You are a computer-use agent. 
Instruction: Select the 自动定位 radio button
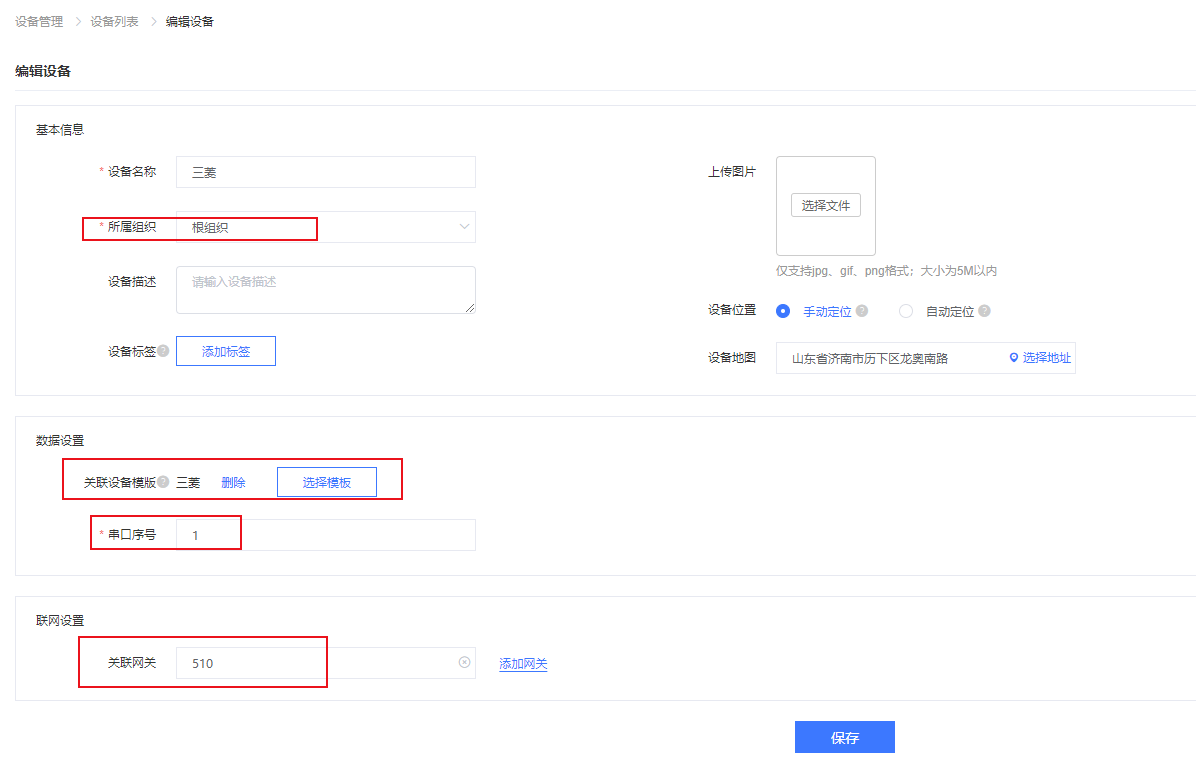[906, 311]
